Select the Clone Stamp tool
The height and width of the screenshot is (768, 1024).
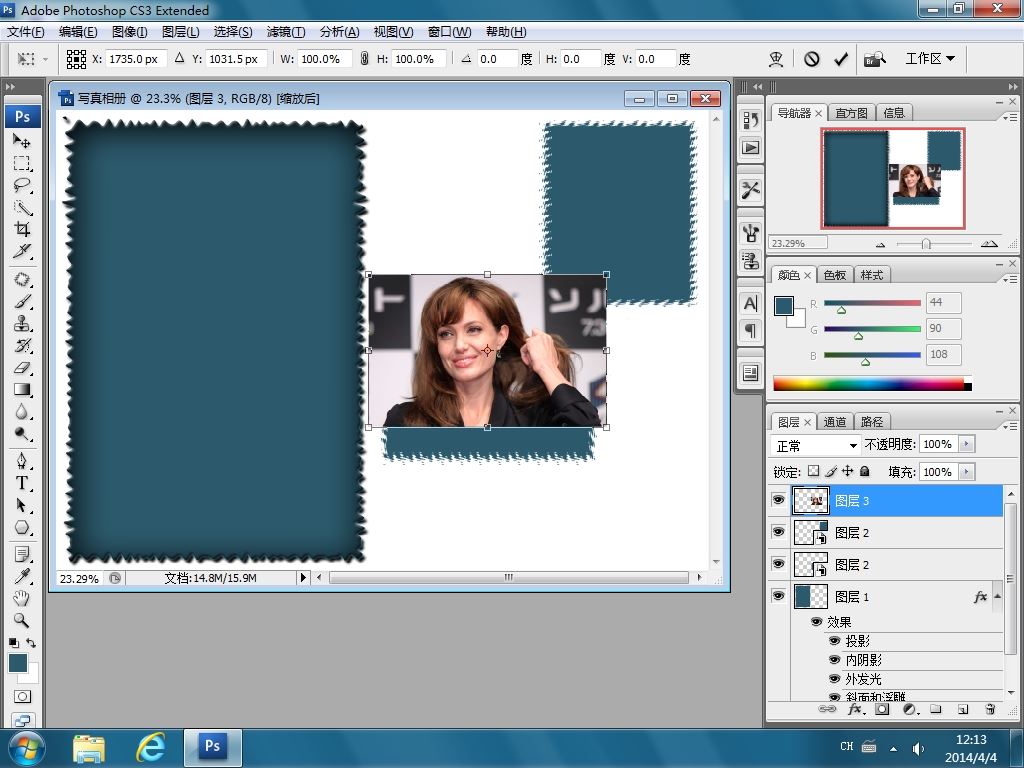point(22,324)
